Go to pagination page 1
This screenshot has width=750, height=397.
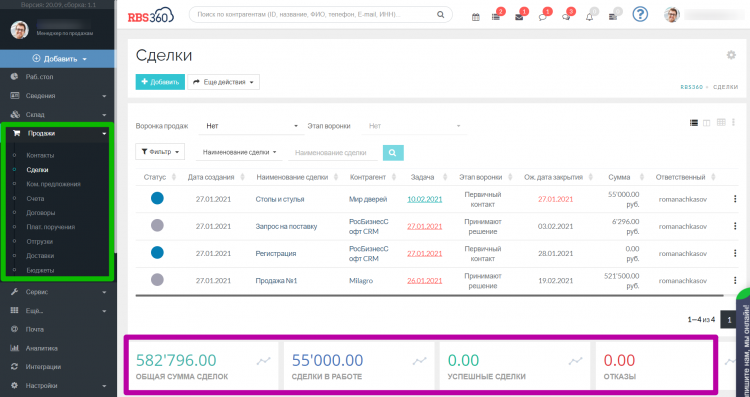click(x=729, y=320)
